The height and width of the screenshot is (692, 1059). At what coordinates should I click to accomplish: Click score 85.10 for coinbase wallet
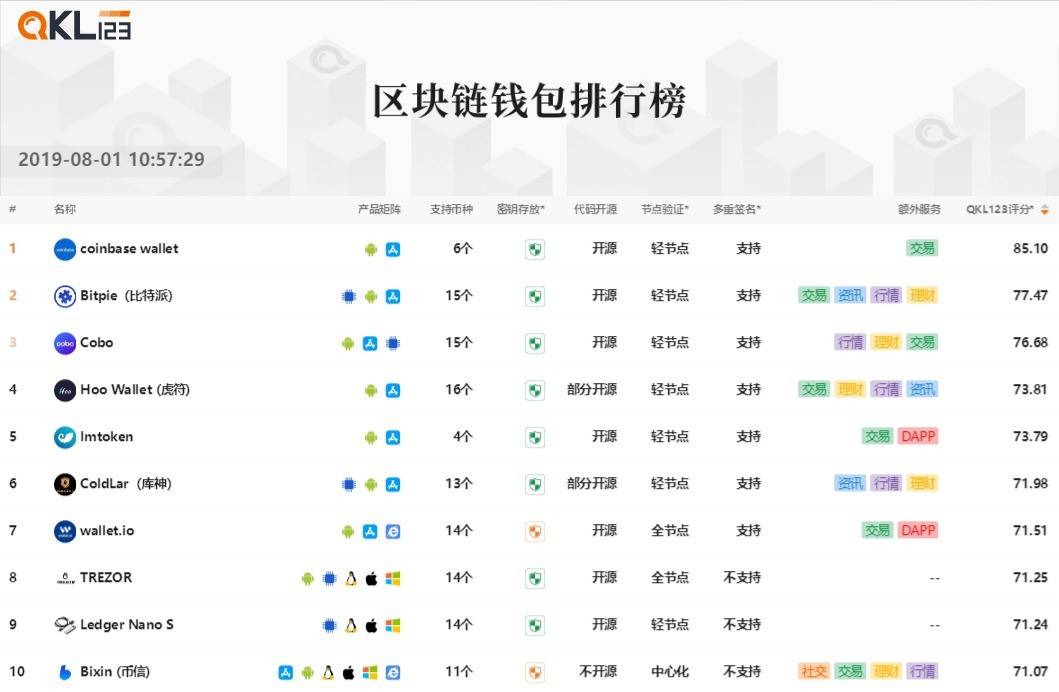[1030, 248]
